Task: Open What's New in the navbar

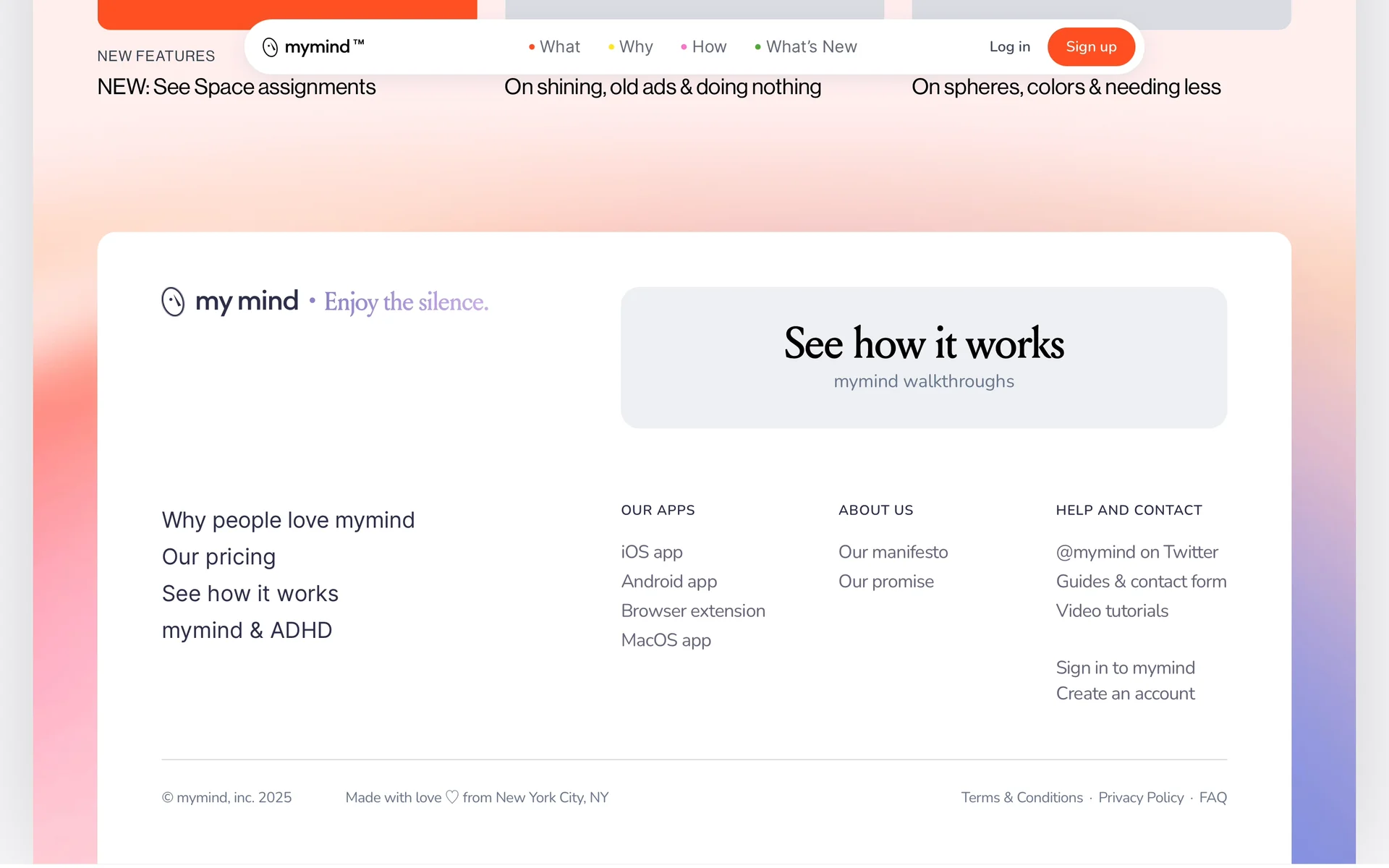Action: 810,47
